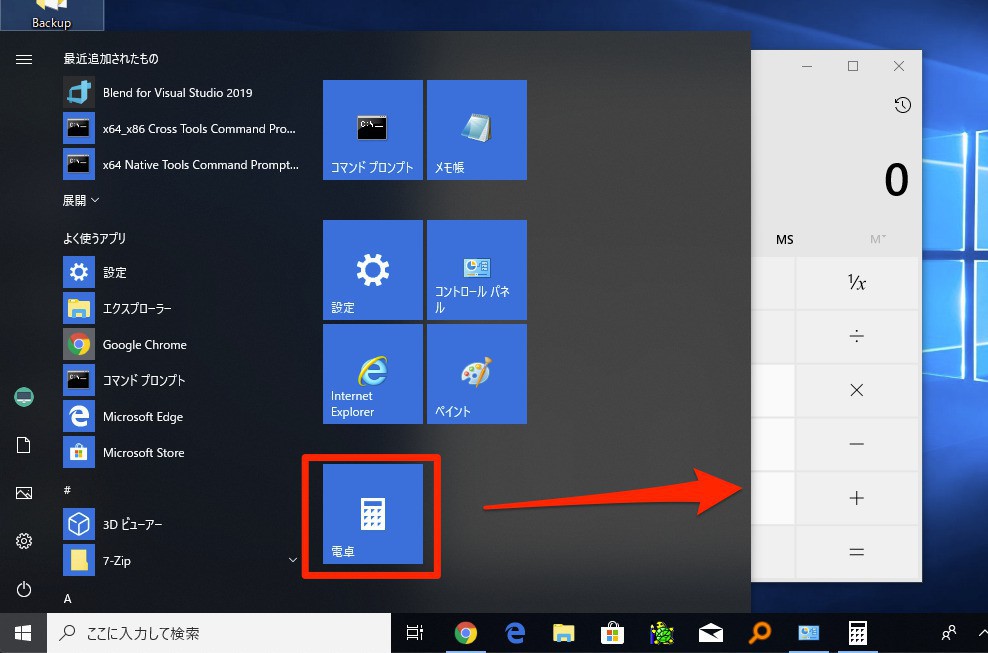Expand the recently added list (展開)
Viewport: 988px width, 653px height.
click(x=81, y=200)
